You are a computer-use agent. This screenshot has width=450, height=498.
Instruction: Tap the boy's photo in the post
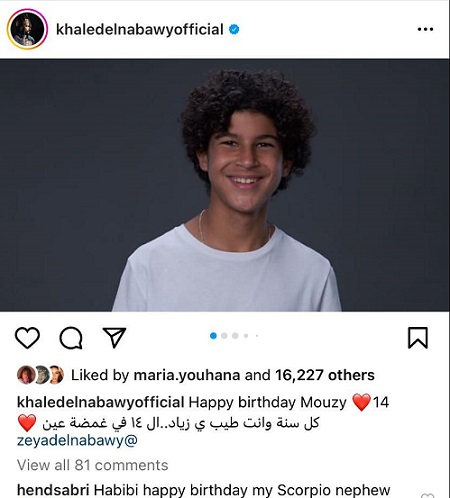tap(225, 185)
